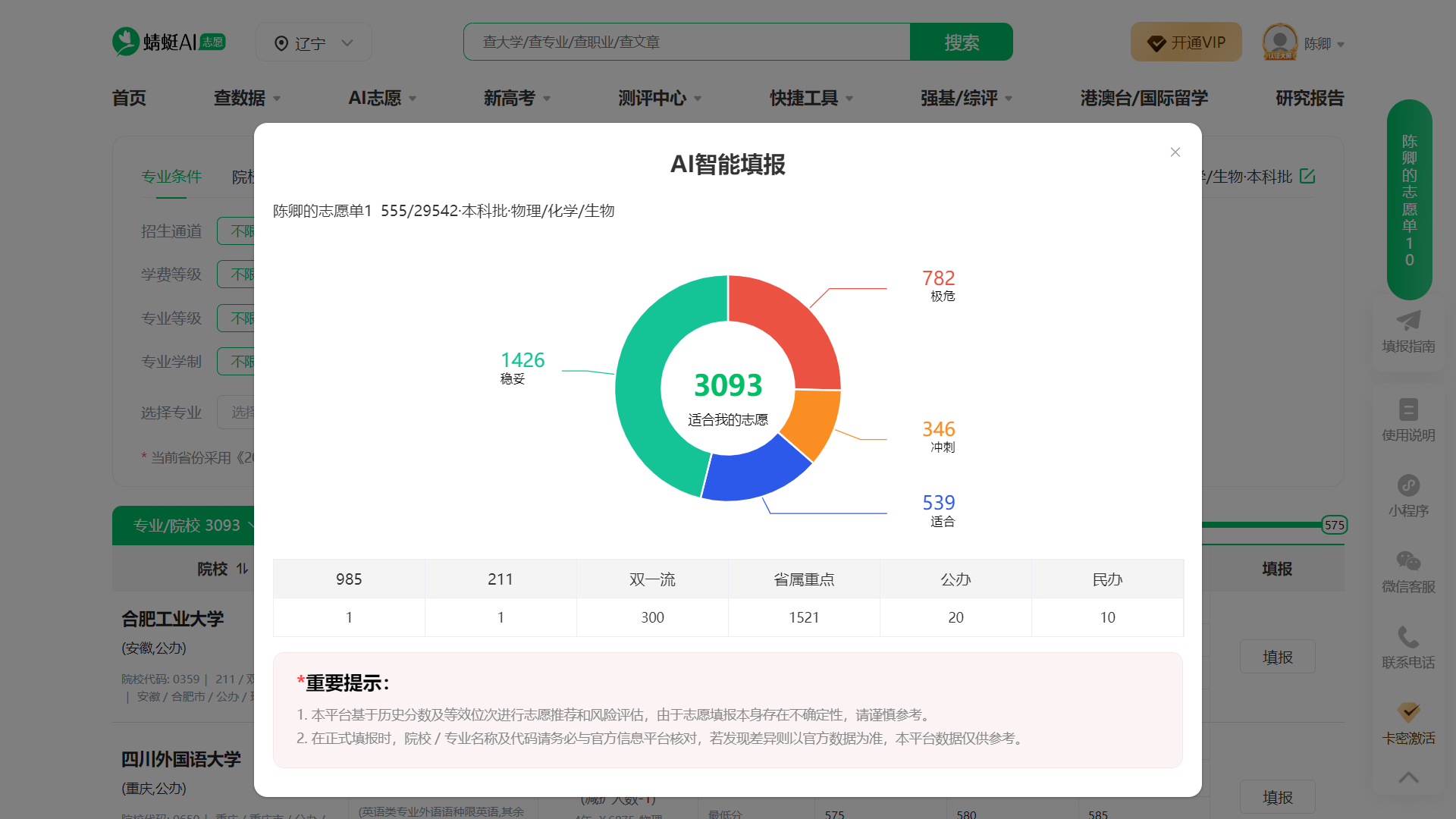The width and height of the screenshot is (1456, 819).
Task: Open the 小程序 mini-program panel
Action: pos(1408,495)
